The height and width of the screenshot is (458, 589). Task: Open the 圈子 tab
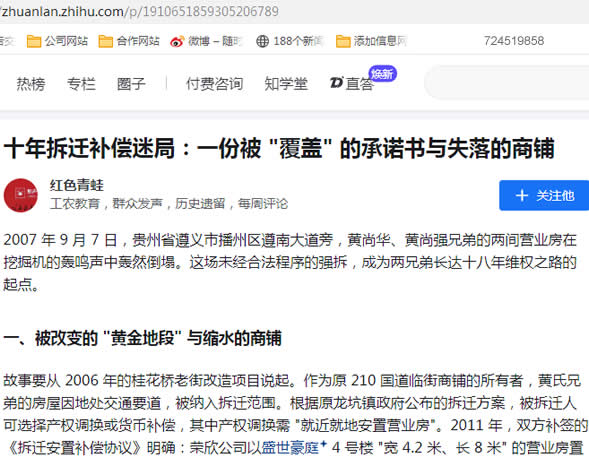131,83
